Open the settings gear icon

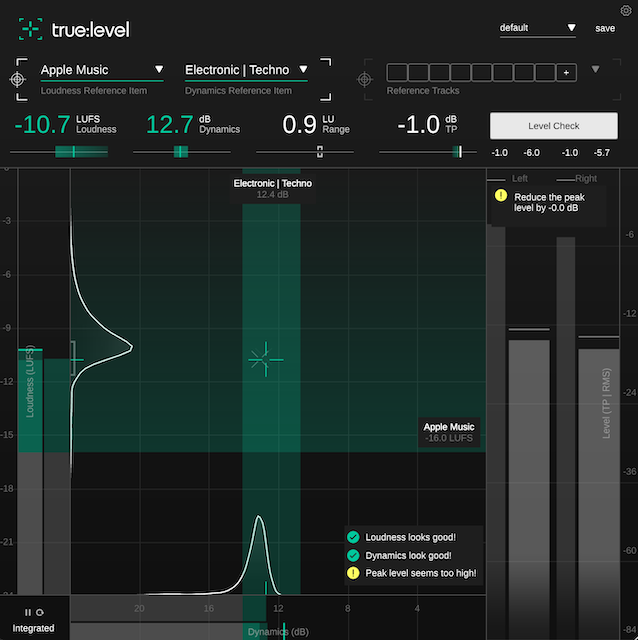click(625, 10)
